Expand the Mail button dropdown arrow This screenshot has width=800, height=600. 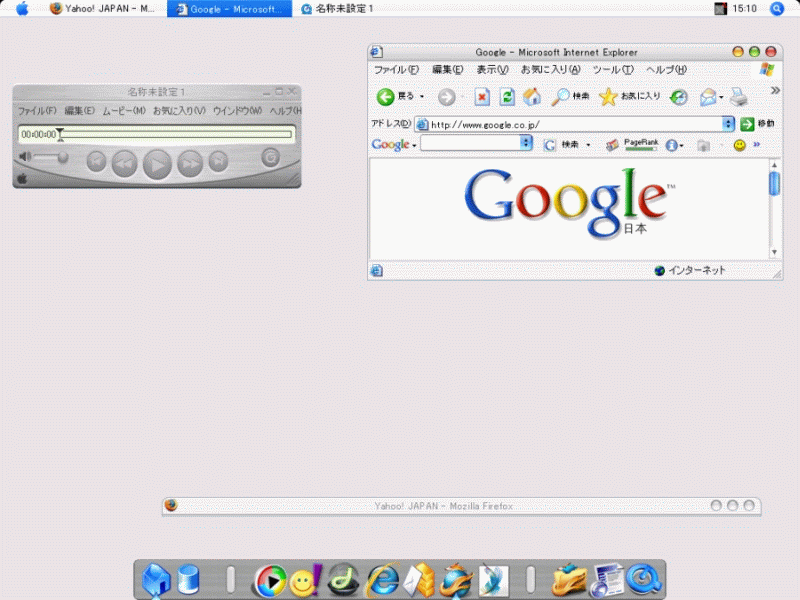721,96
